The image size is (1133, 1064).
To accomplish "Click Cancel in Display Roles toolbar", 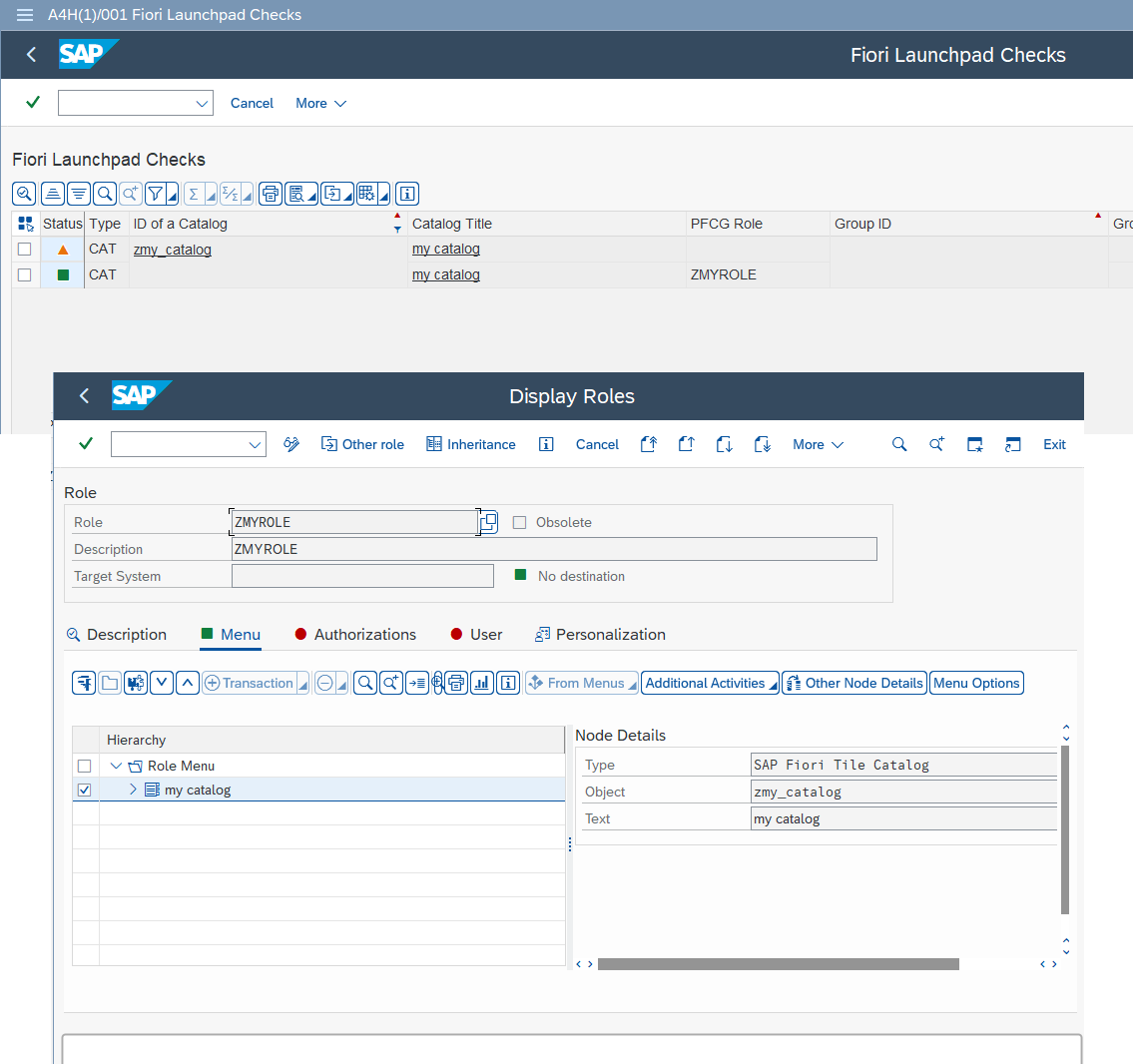I will (x=597, y=444).
